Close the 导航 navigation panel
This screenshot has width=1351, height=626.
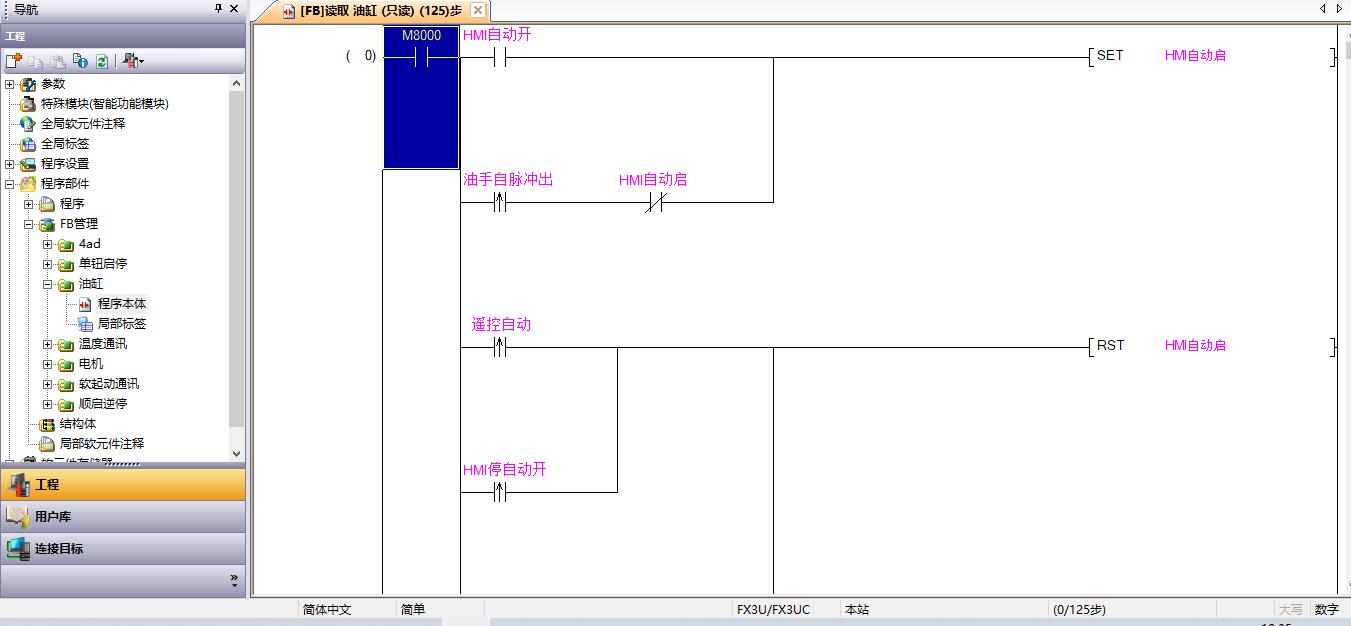click(235, 9)
